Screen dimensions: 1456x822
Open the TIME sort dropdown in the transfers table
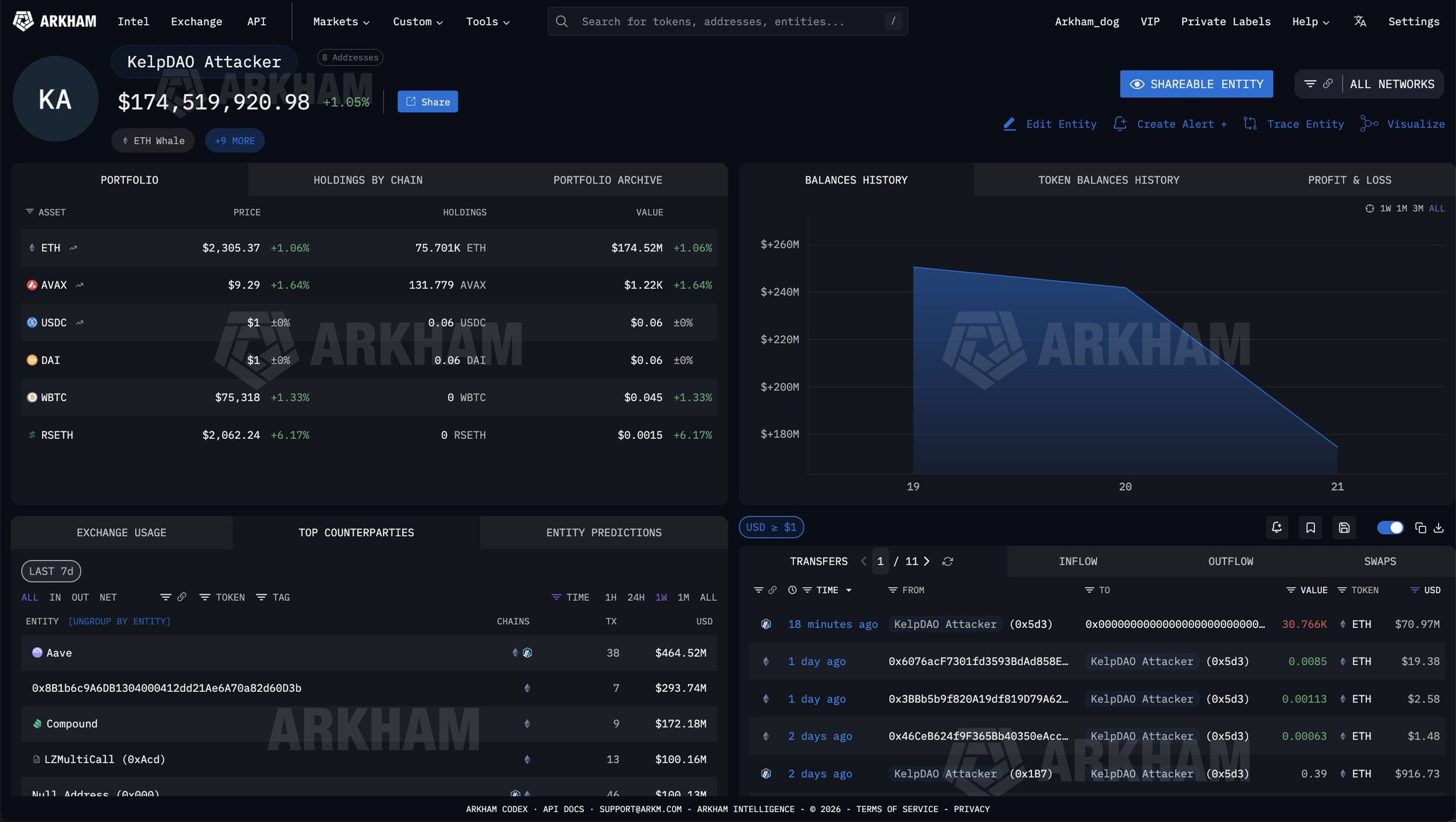[x=832, y=589]
